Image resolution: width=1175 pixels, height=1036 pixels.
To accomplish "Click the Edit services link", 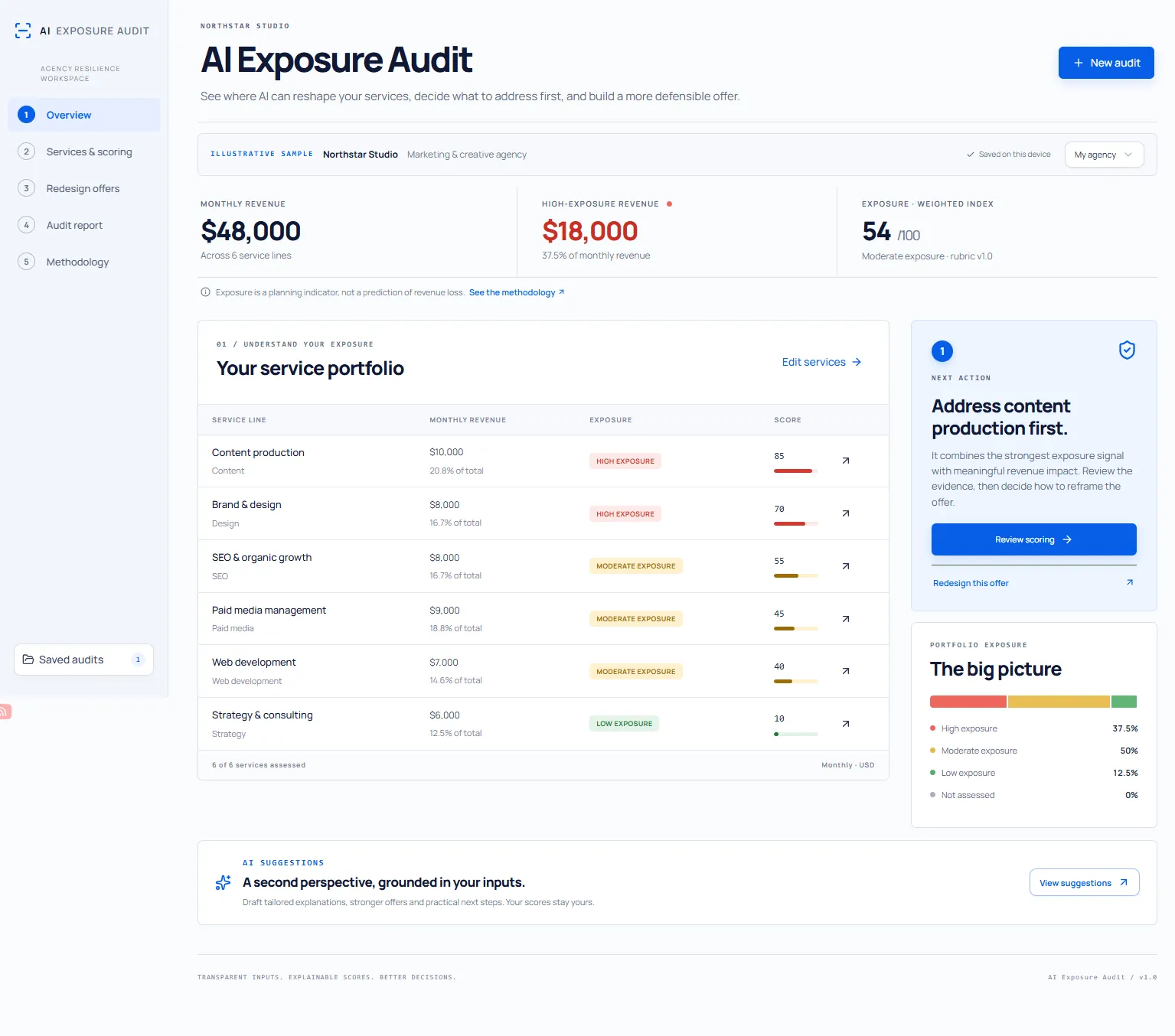I will [821, 362].
